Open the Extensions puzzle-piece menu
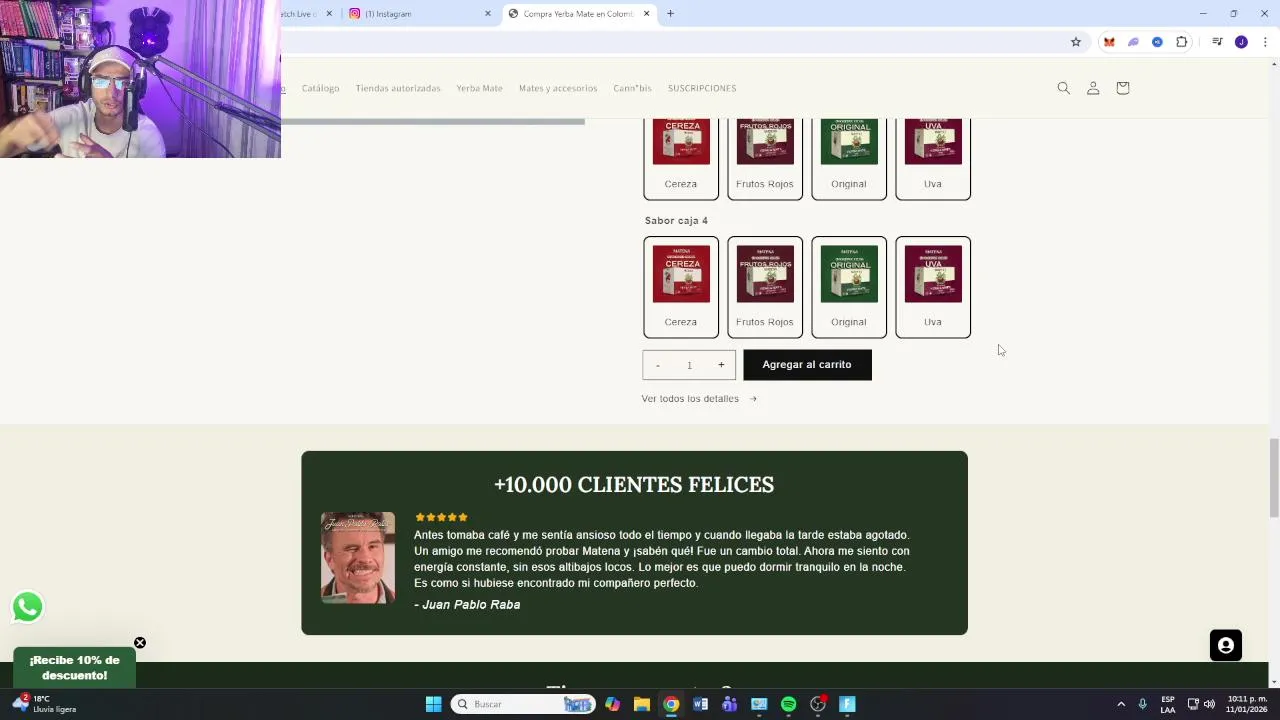Image resolution: width=1280 pixels, height=720 pixels. 1182,42
